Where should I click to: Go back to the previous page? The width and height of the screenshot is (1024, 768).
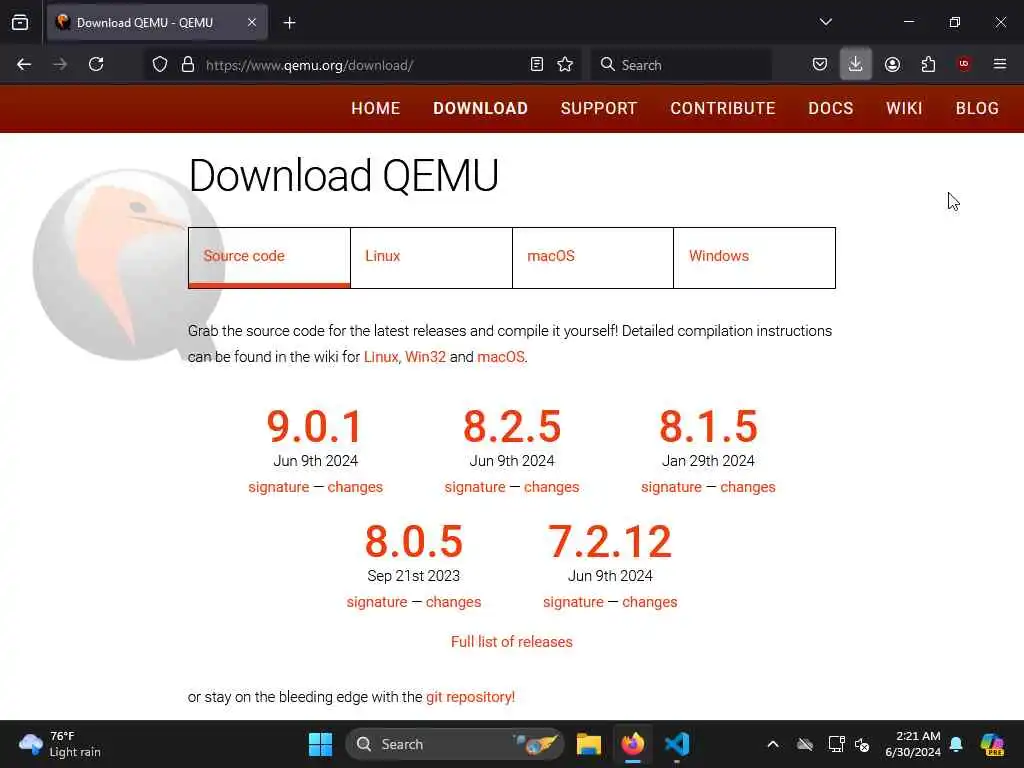tap(24, 65)
